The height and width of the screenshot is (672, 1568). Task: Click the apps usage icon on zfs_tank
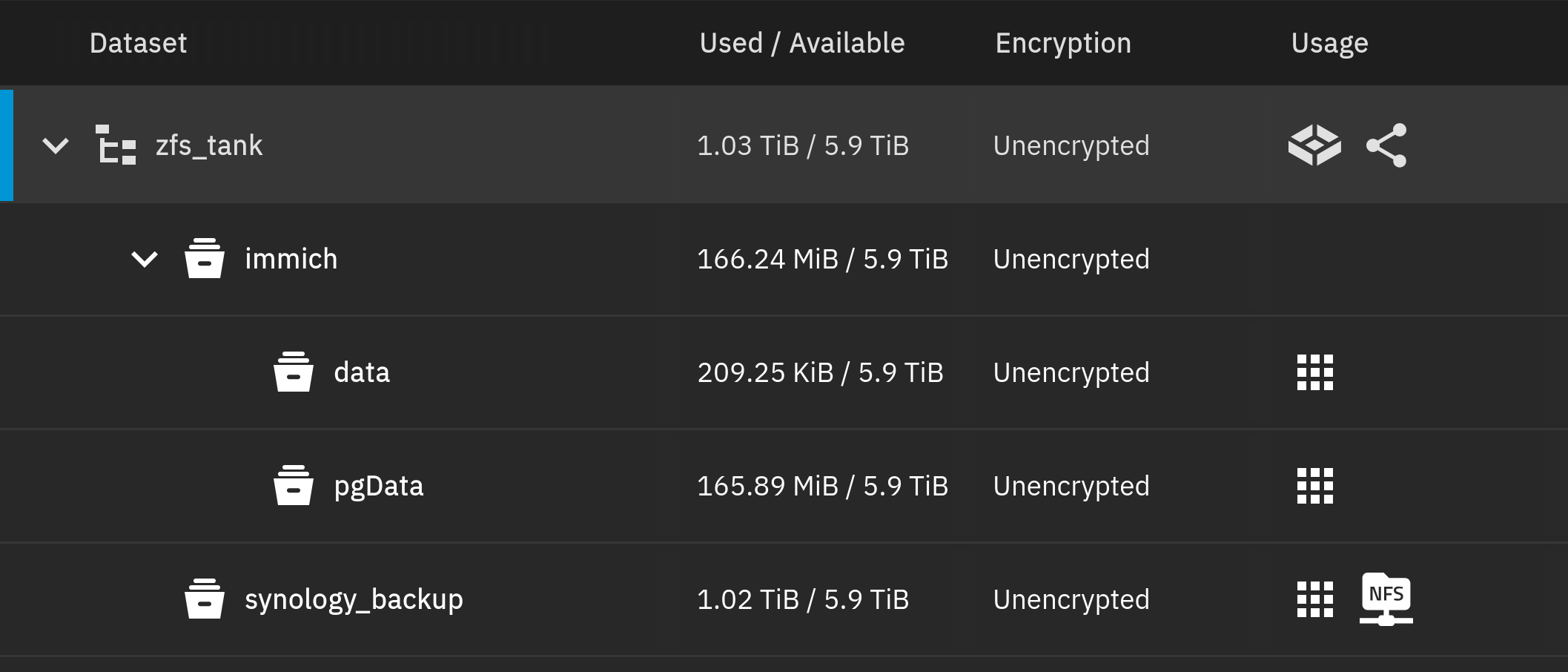click(1314, 145)
